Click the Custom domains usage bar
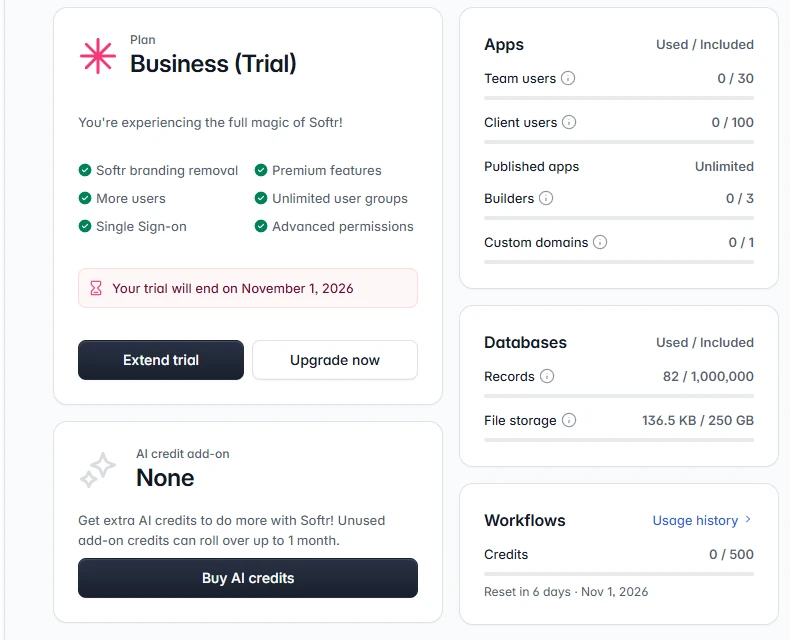Image resolution: width=790 pixels, height=640 pixels. [619, 262]
